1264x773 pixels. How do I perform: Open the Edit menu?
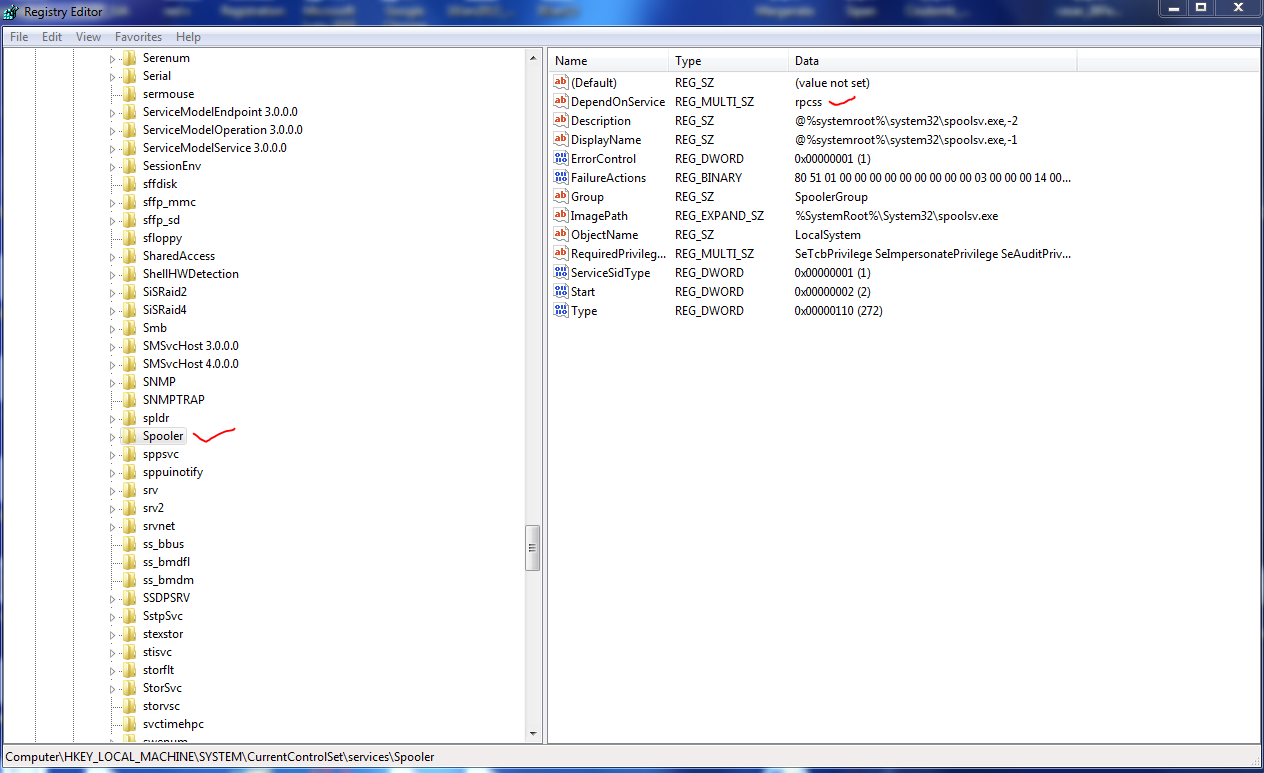point(51,36)
